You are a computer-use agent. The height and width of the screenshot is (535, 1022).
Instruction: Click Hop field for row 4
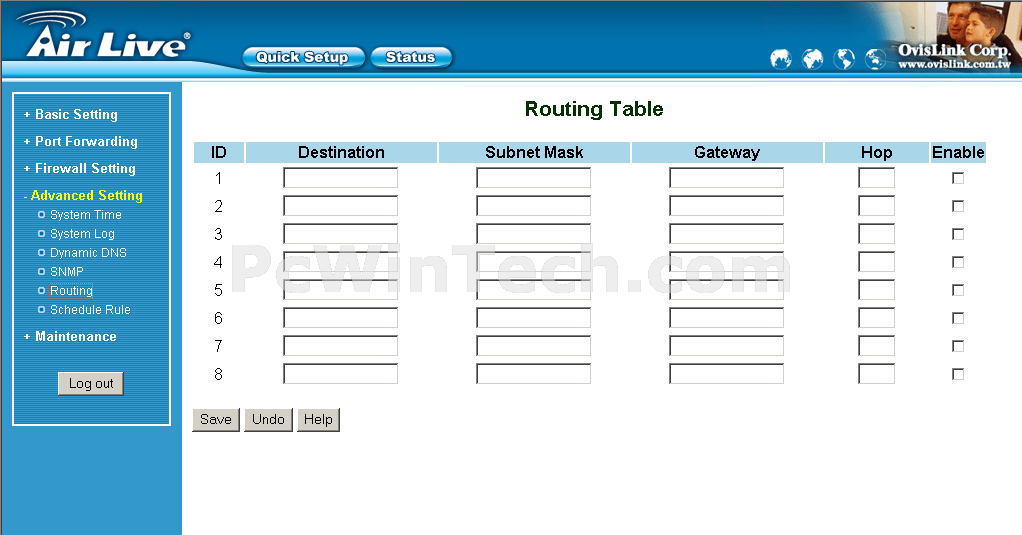click(x=876, y=262)
